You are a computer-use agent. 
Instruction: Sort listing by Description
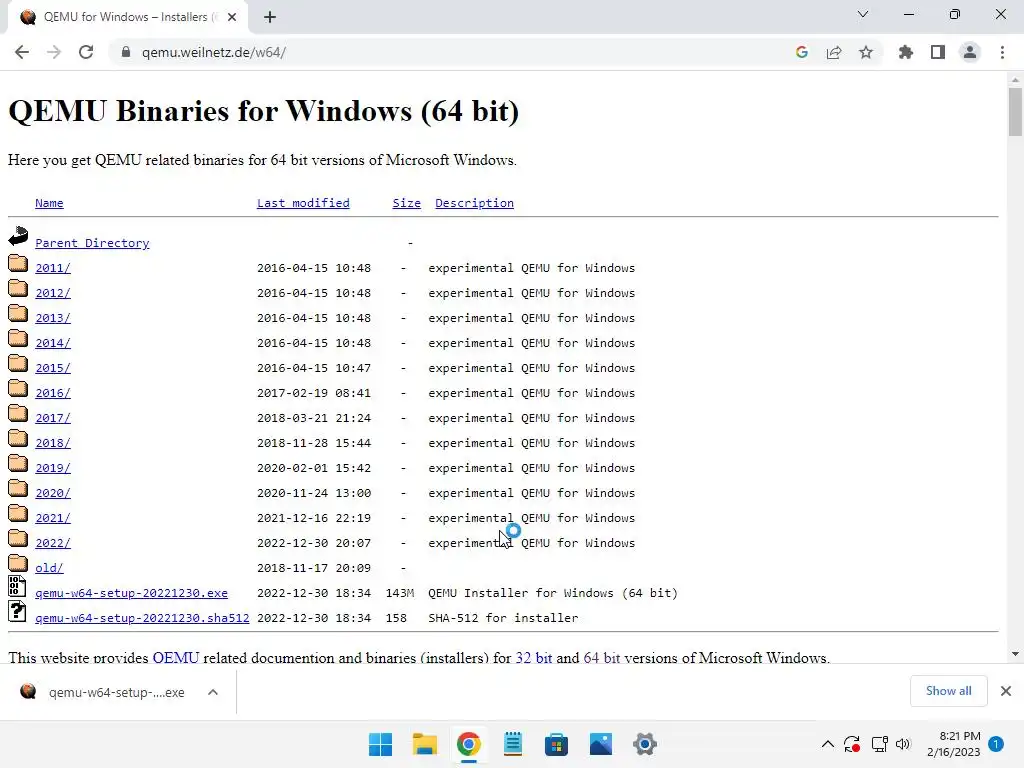474,203
